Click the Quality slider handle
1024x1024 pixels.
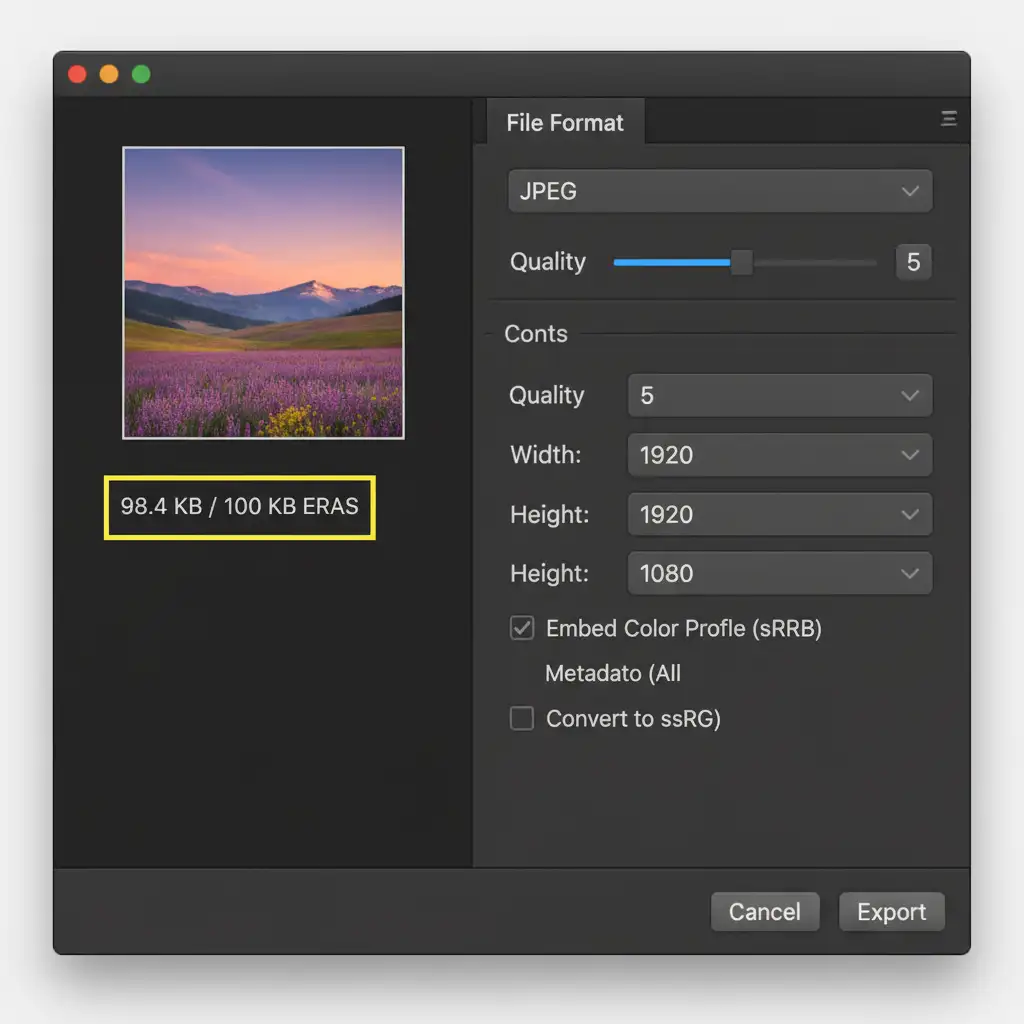click(x=741, y=262)
